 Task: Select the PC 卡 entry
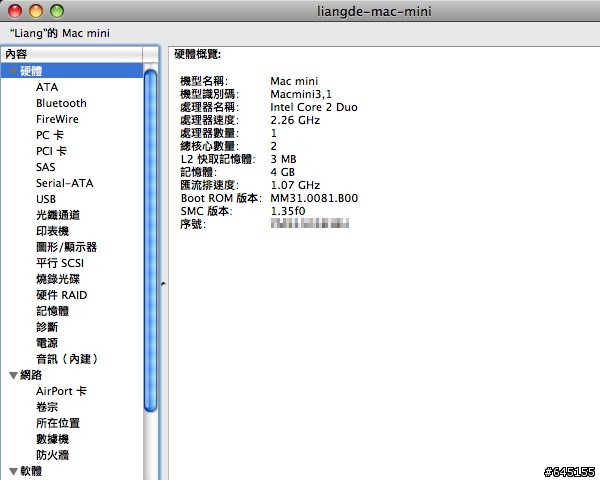pos(50,135)
